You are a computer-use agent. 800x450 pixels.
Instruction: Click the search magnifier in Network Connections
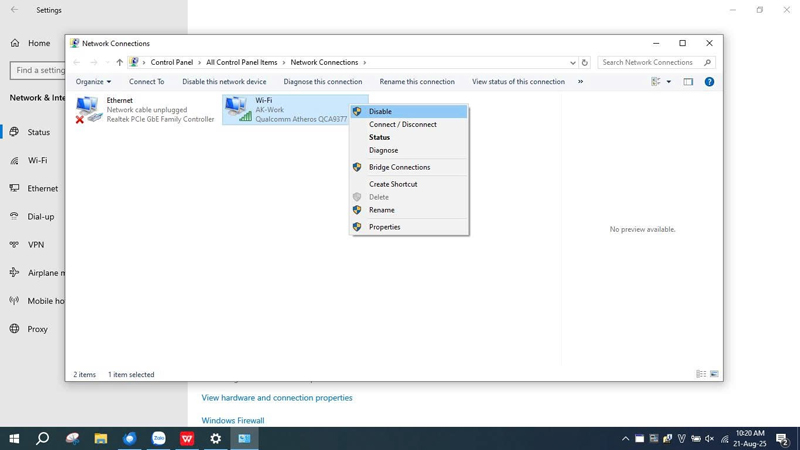pos(707,62)
